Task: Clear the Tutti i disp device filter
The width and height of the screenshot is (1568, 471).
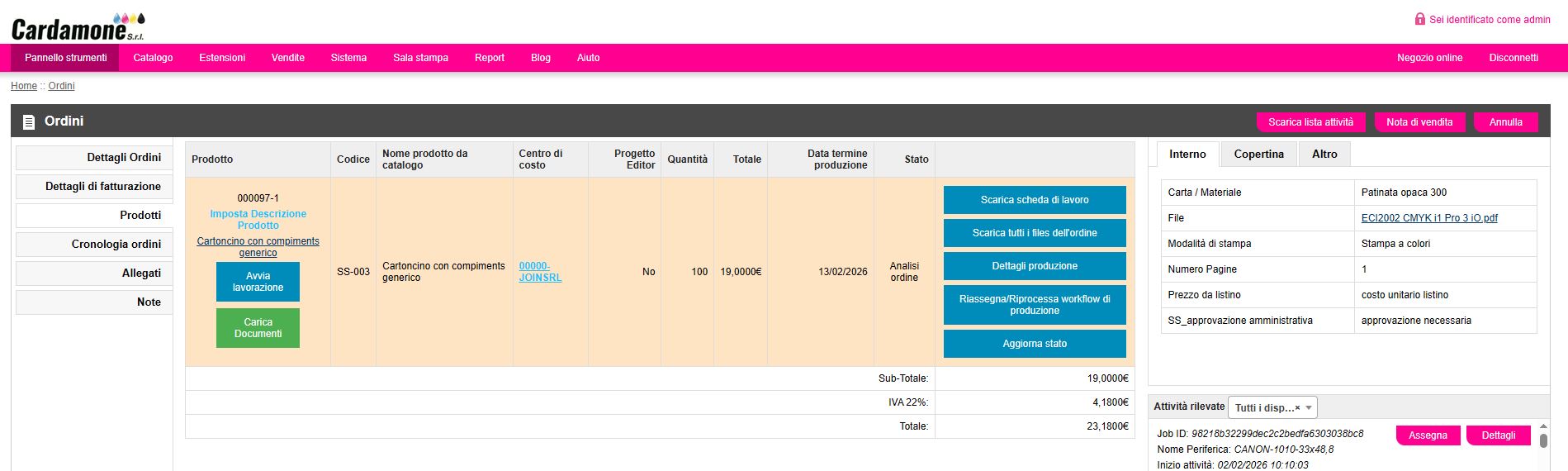Action: [1297, 407]
